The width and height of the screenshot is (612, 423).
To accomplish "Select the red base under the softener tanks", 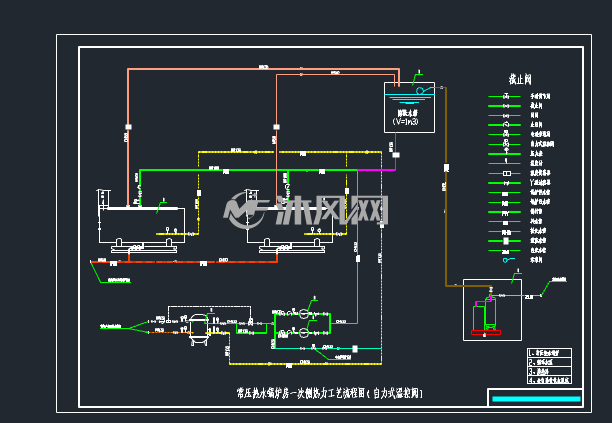I will point(486,332).
